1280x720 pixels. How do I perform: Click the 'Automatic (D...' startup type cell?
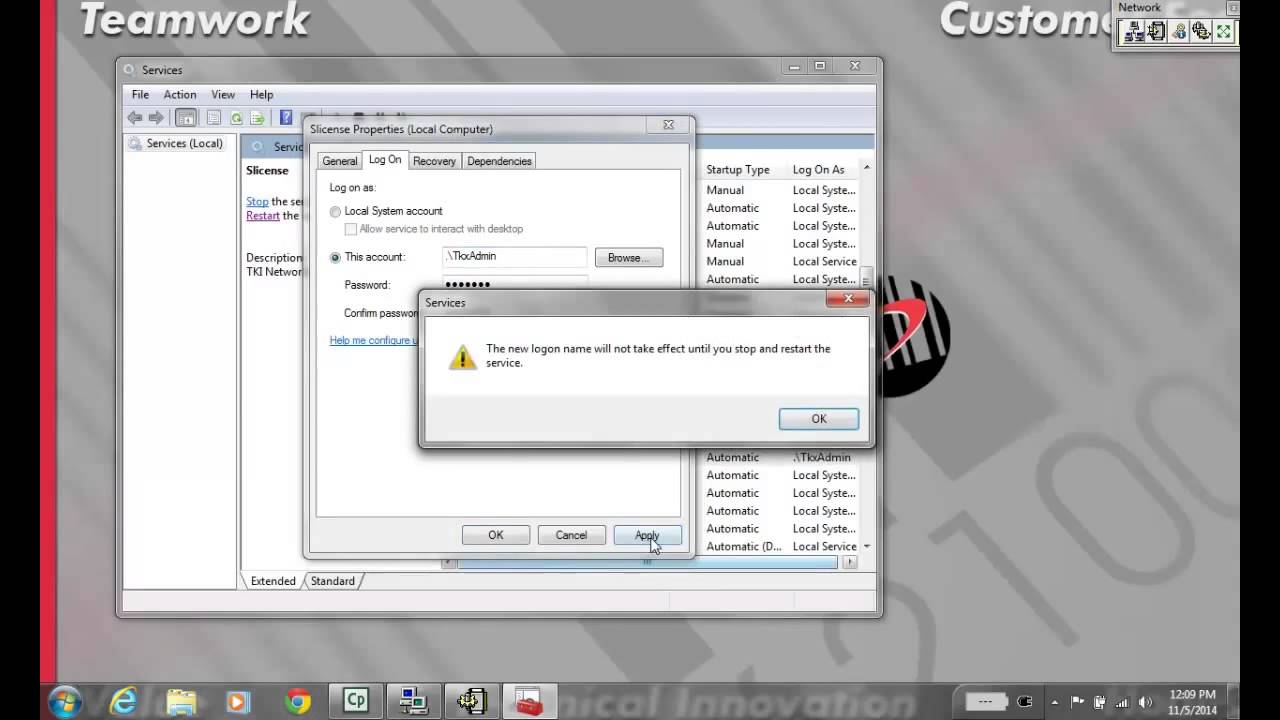click(744, 546)
